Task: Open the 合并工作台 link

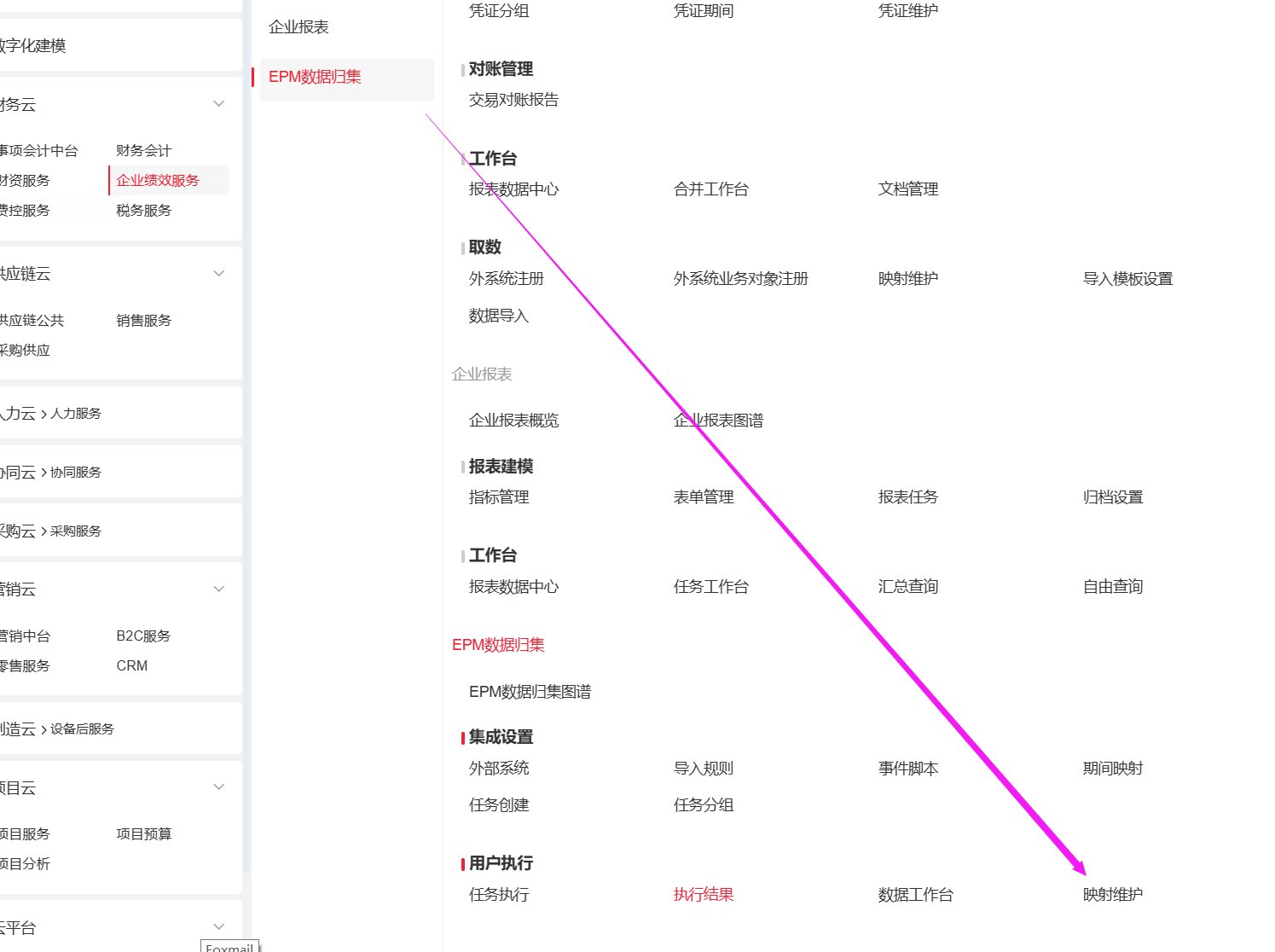Action: tap(710, 189)
